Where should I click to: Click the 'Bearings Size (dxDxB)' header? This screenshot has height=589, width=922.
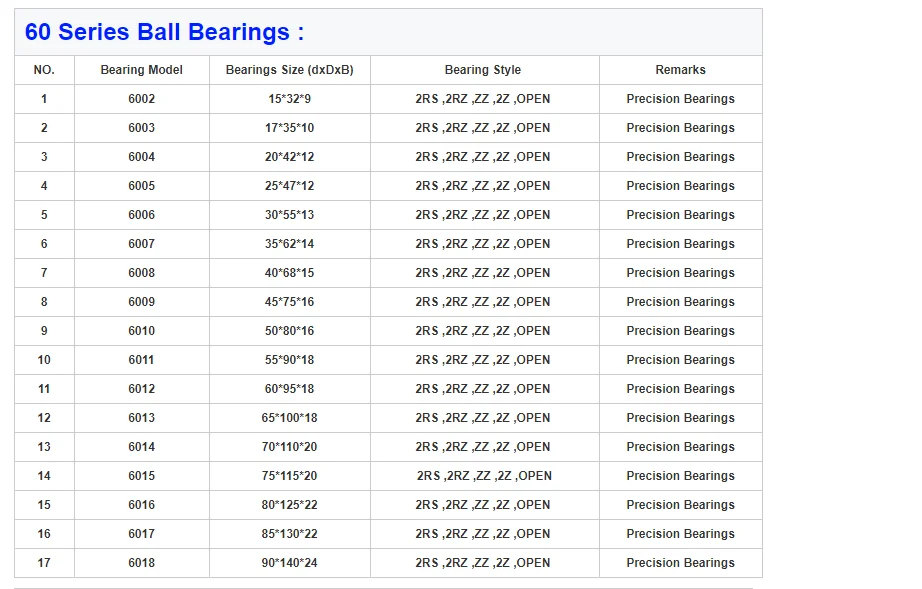[x=290, y=70]
